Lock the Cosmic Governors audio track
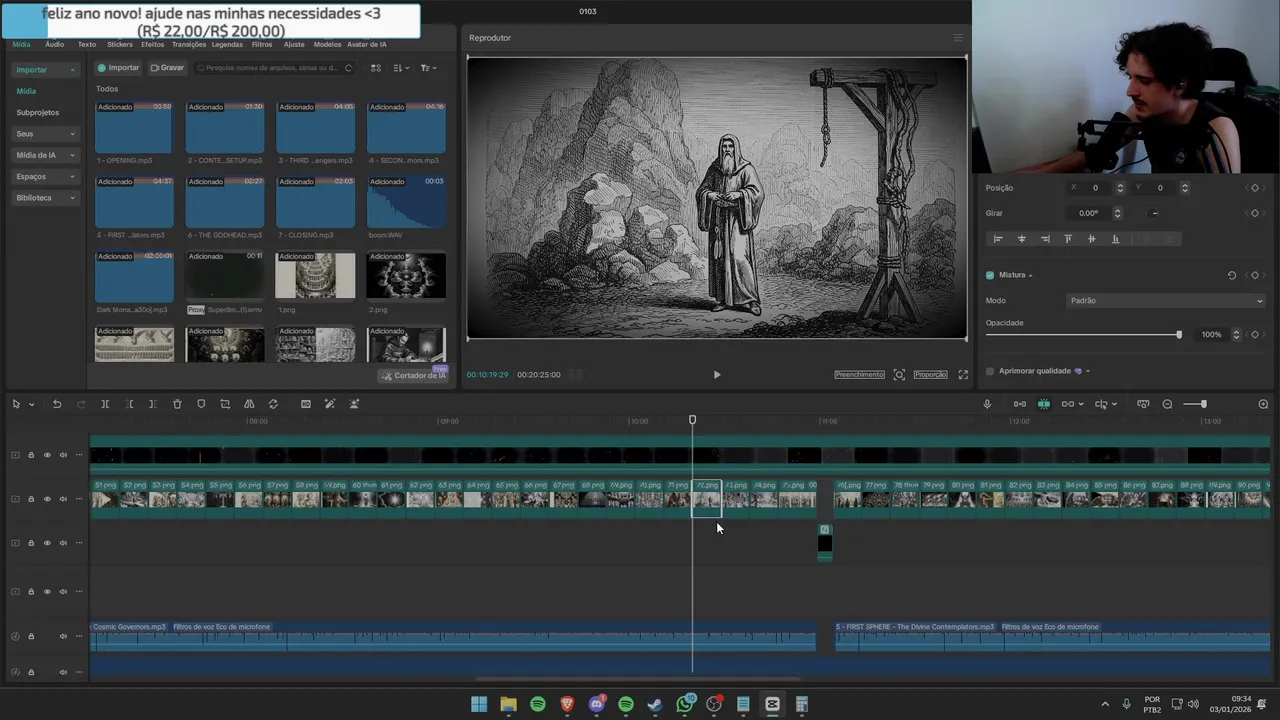This screenshot has width=1280, height=720. tap(31, 636)
